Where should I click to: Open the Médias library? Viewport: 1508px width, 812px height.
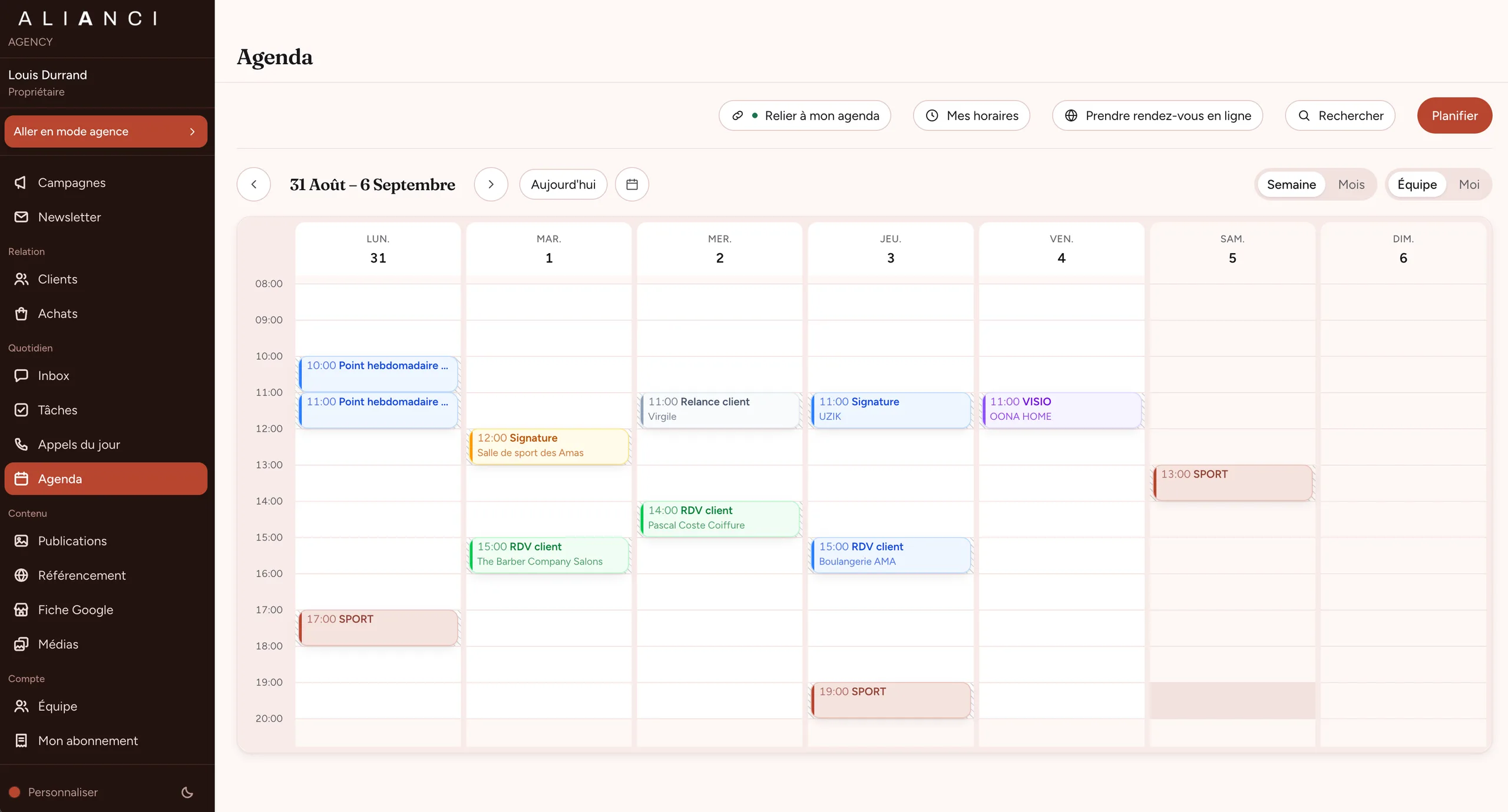[106, 644]
